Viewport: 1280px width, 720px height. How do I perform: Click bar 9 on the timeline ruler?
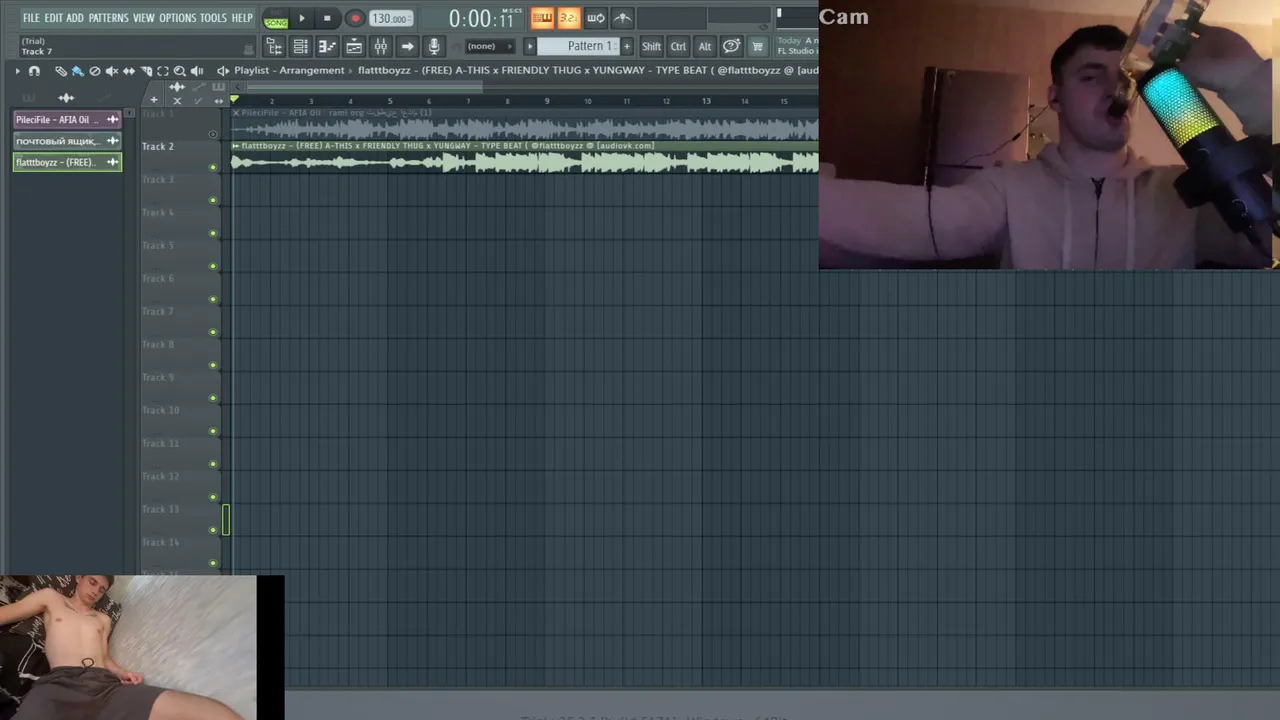[x=547, y=100]
